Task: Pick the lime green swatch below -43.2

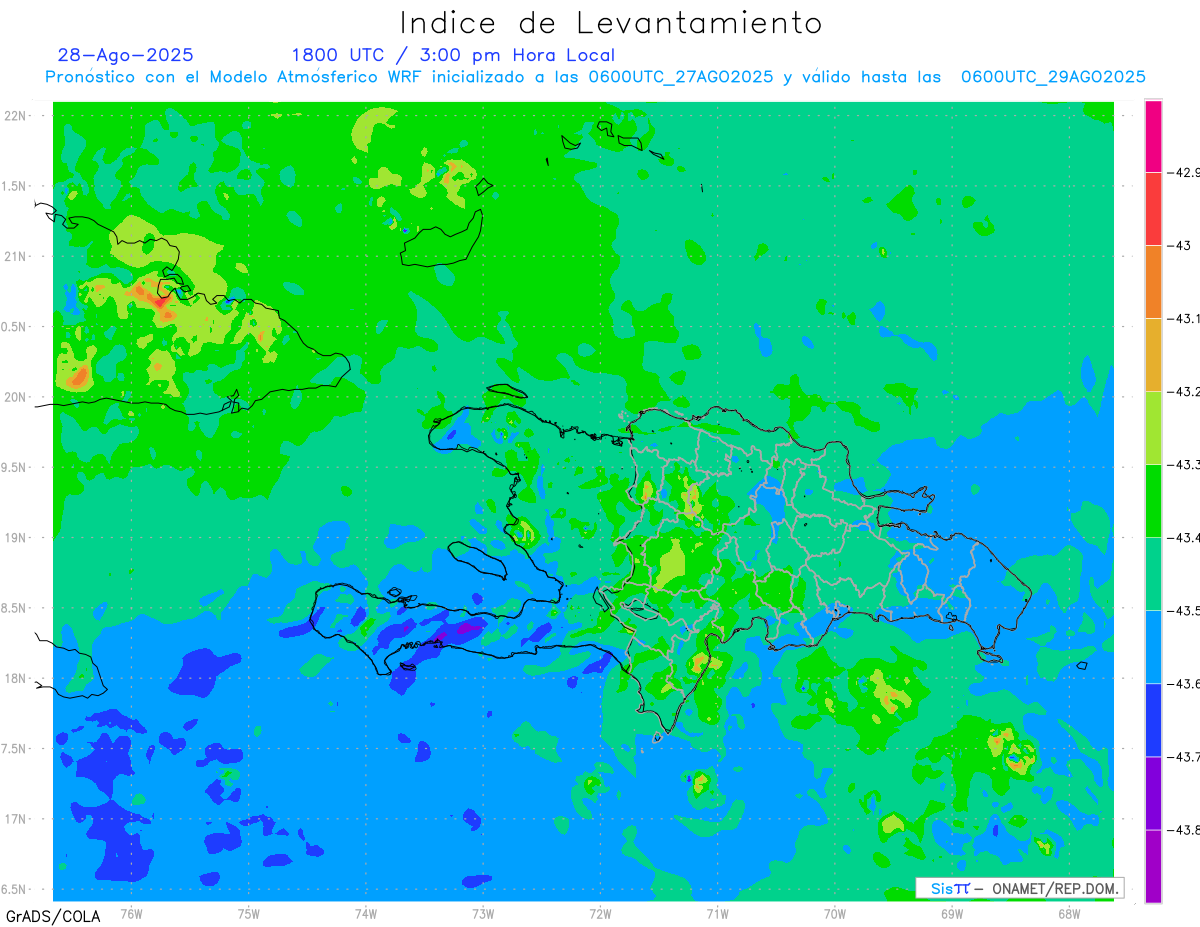Action: coord(1153,428)
